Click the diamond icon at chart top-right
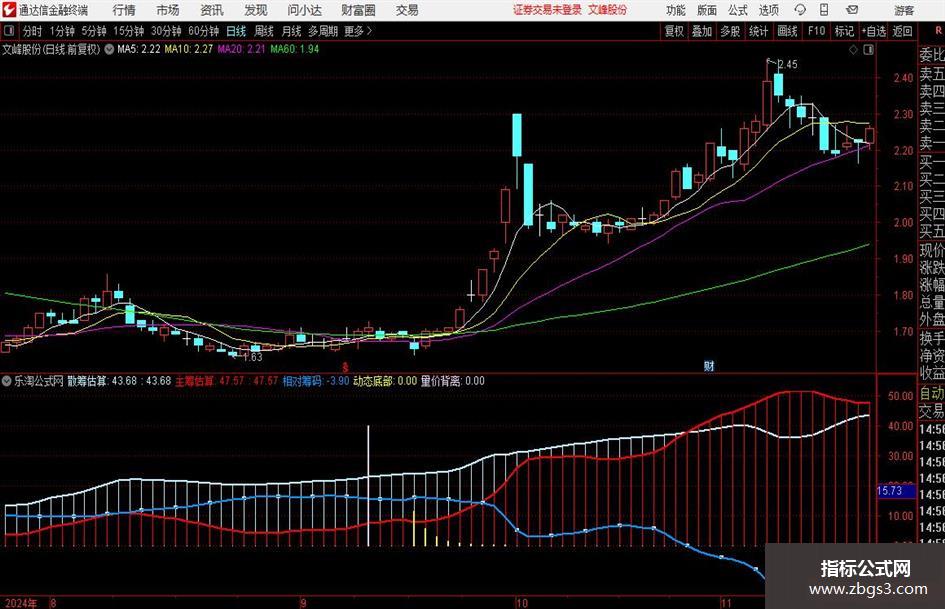 click(853, 50)
